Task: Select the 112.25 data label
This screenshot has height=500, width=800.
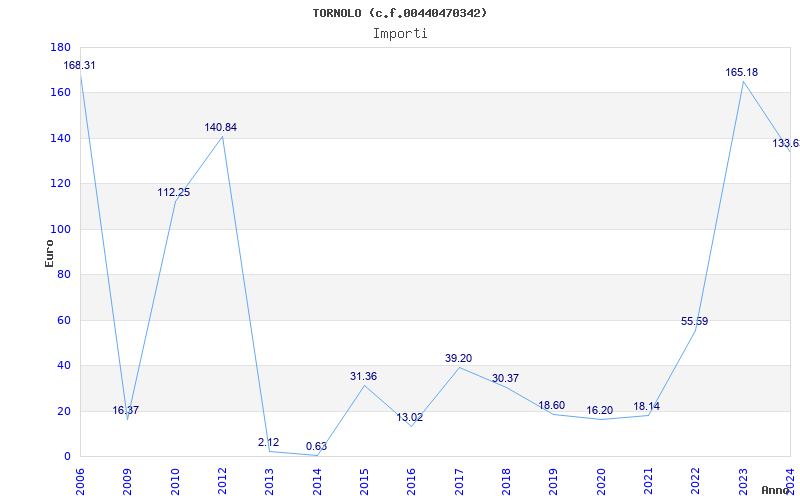Action: click(174, 192)
